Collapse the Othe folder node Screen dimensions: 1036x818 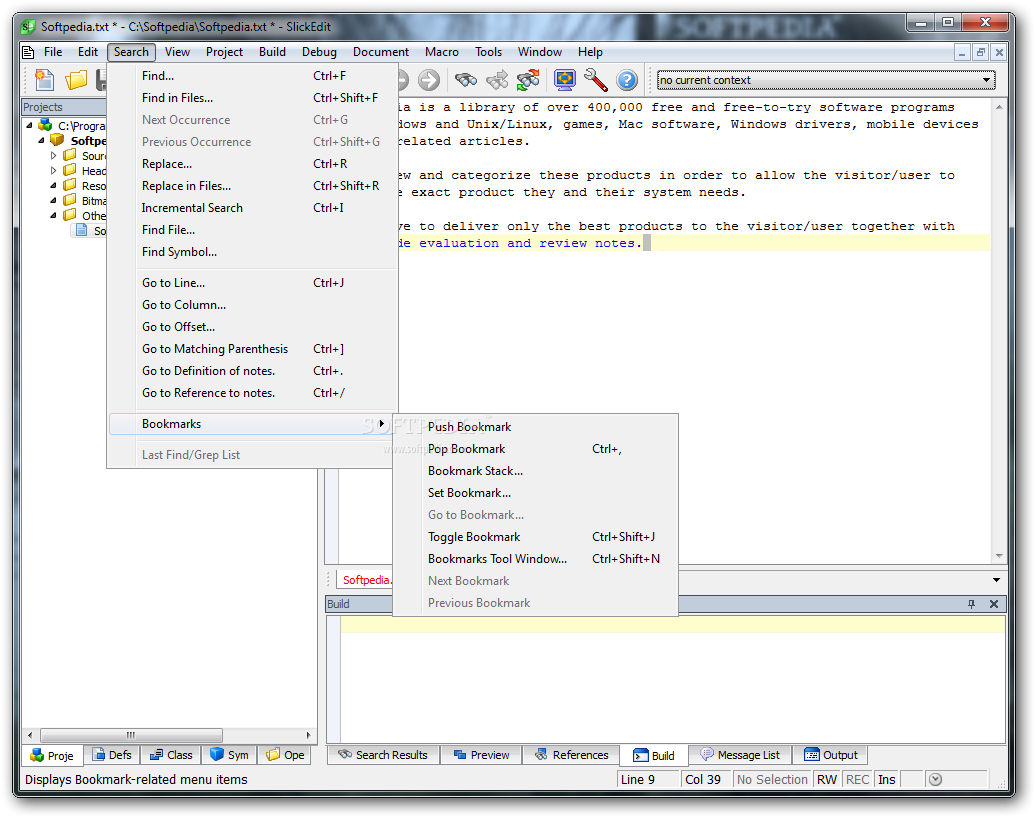54,215
